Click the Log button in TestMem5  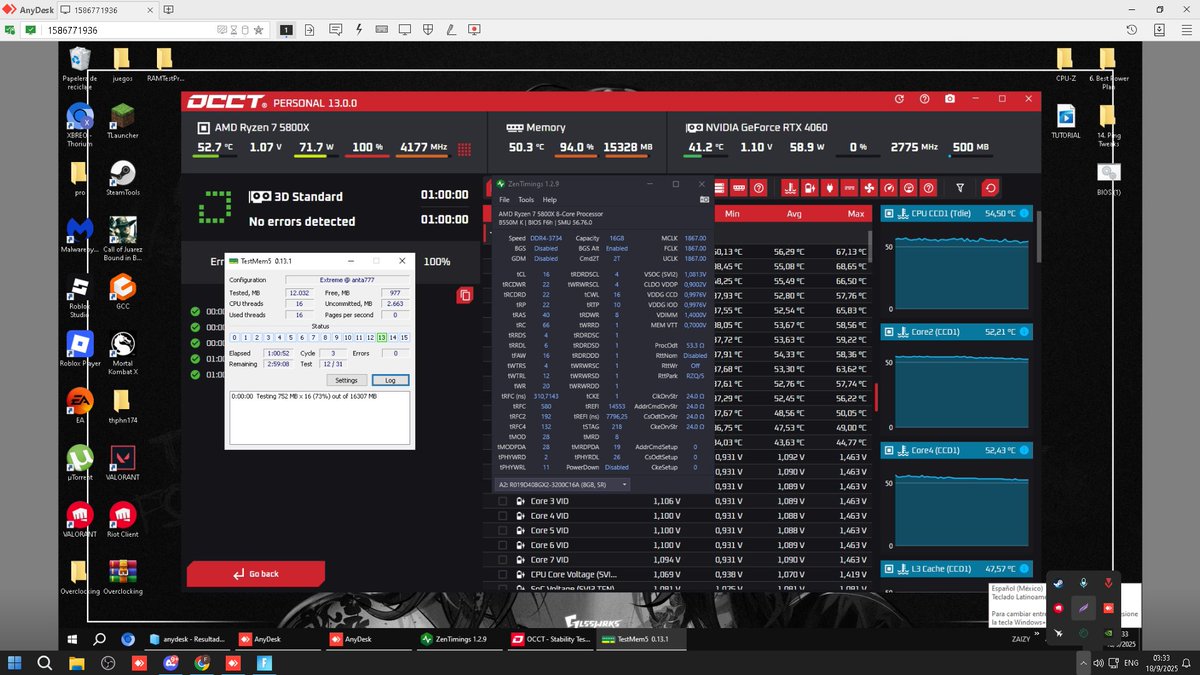point(390,380)
